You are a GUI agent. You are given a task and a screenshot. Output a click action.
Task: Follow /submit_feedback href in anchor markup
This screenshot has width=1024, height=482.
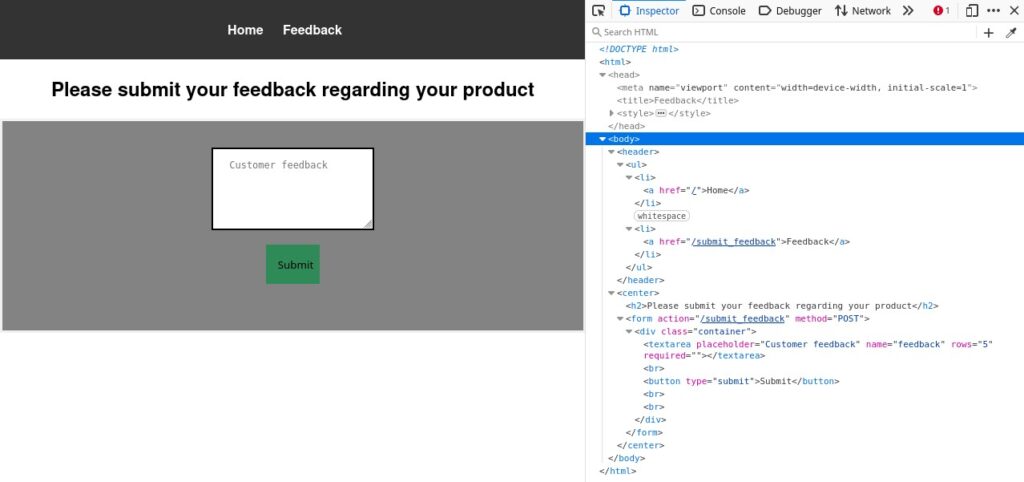click(x=734, y=242)
